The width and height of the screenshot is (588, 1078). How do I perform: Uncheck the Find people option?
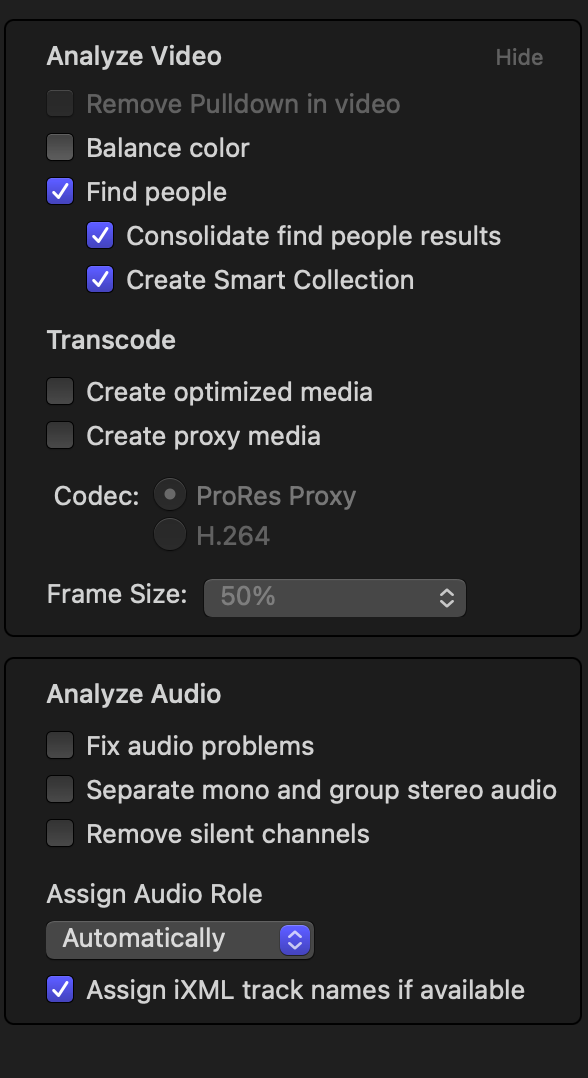coord(60,192)
